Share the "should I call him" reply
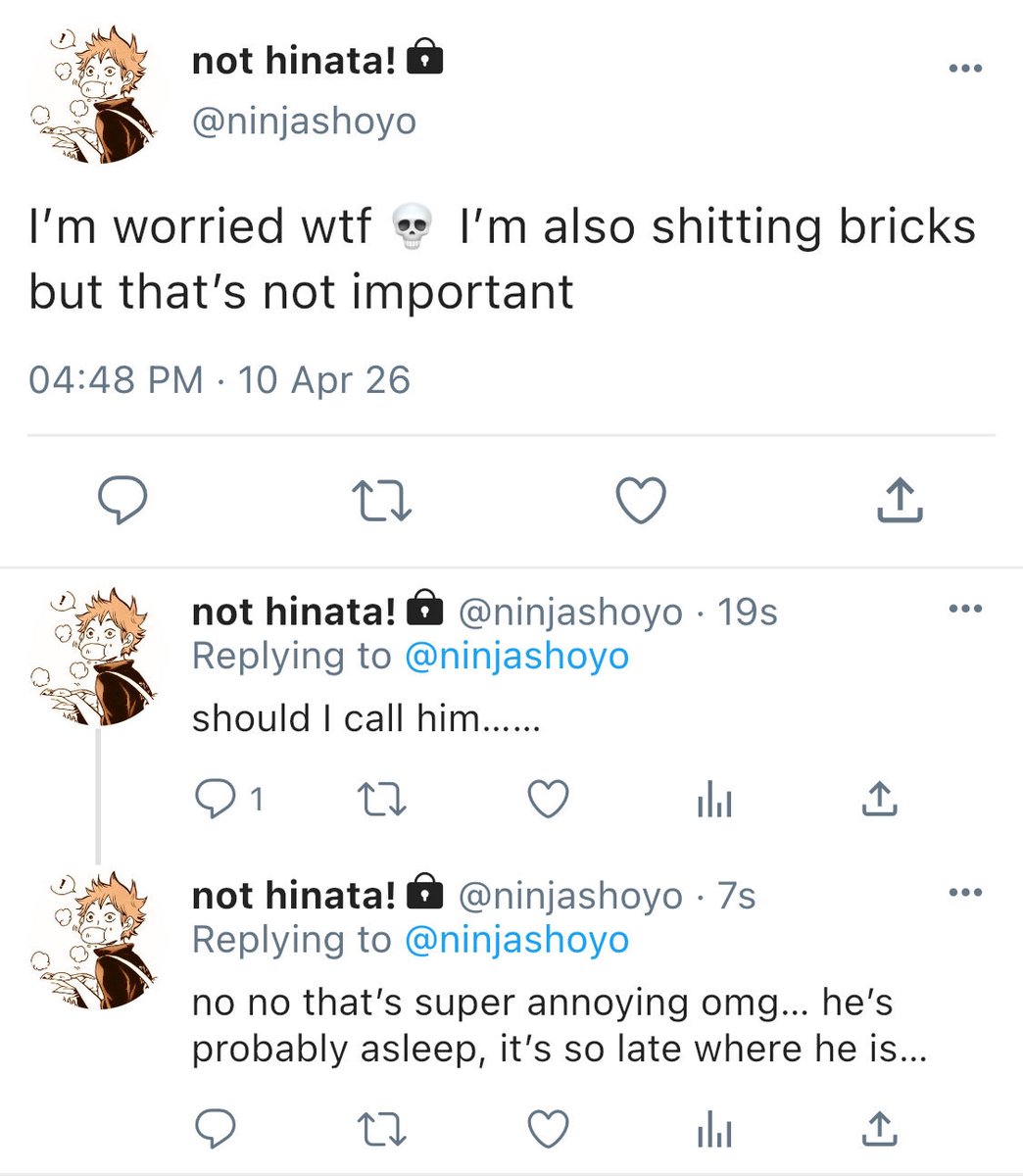Image resolution: width=1023 pixels, height=1176 pixels. point(879,801)
